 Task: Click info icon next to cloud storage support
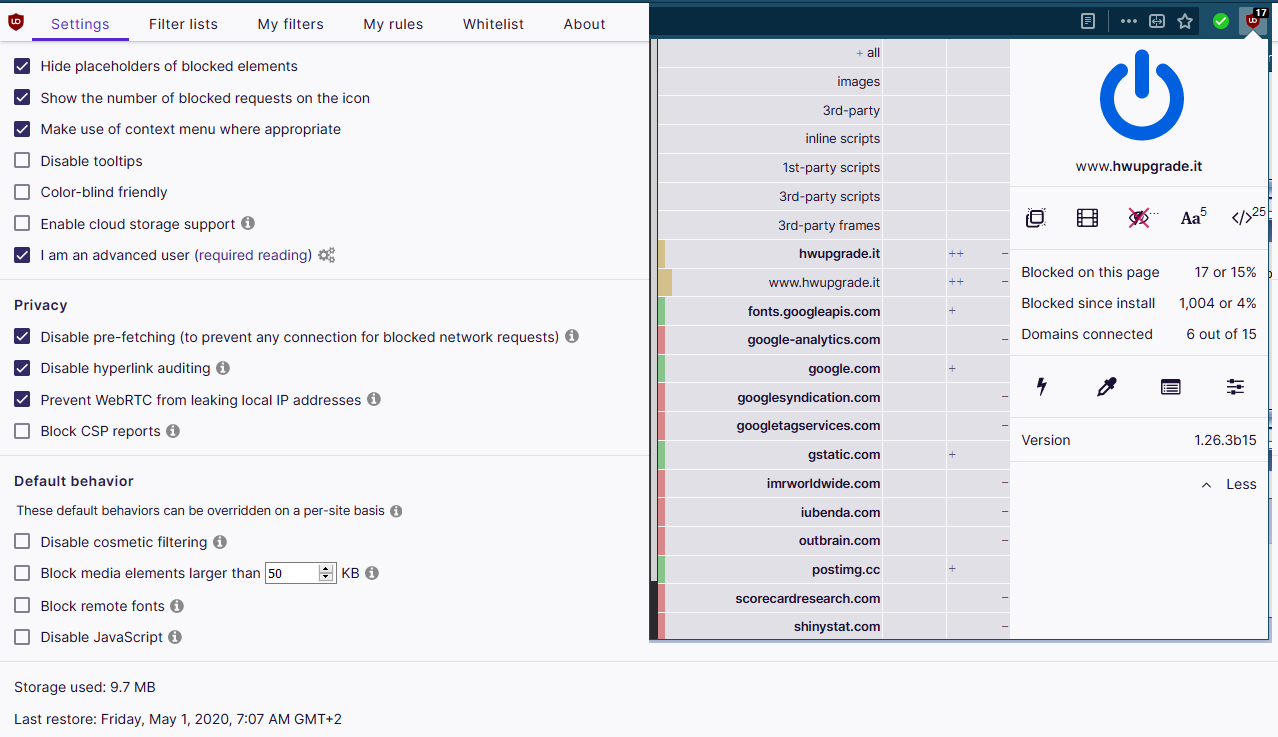[248, 224]
